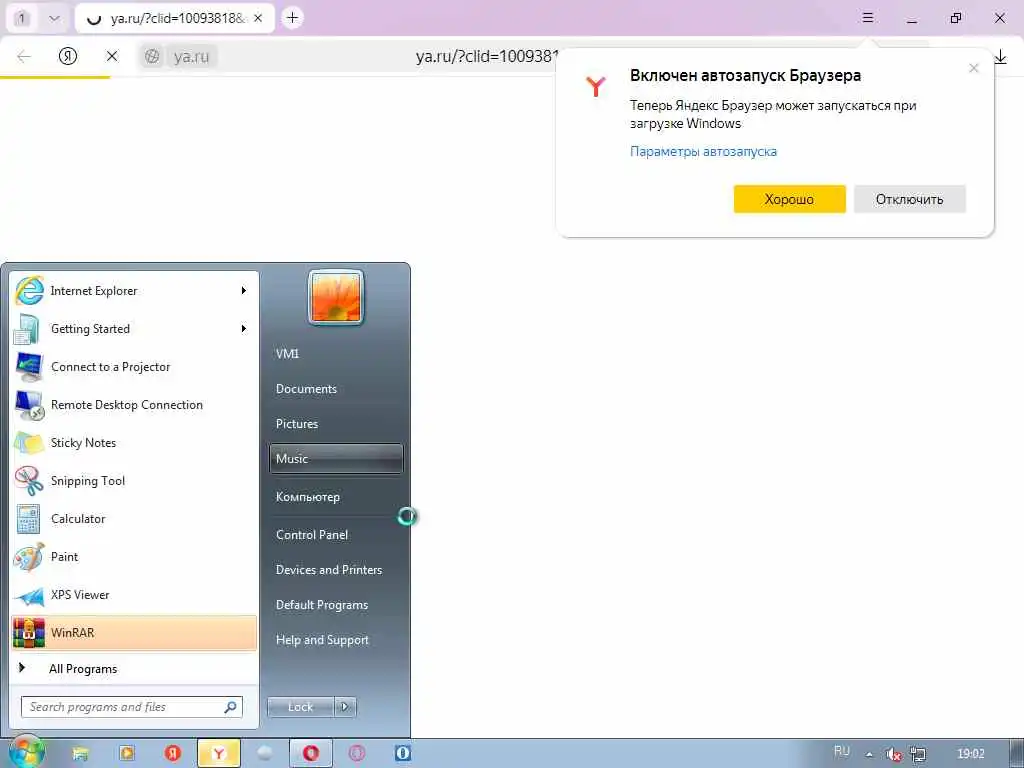Close the ya.ru browser tab
The height and width of the screenshot is (768, 1024).
(258, 18)
